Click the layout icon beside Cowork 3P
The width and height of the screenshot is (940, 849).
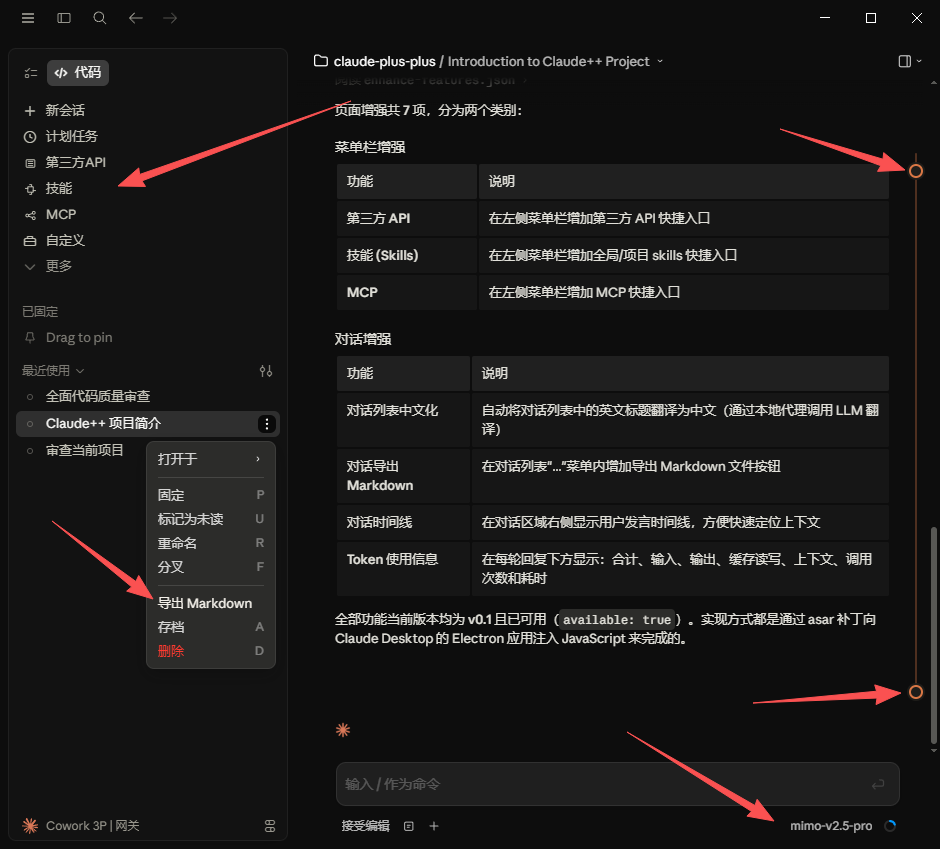(270, 826)
